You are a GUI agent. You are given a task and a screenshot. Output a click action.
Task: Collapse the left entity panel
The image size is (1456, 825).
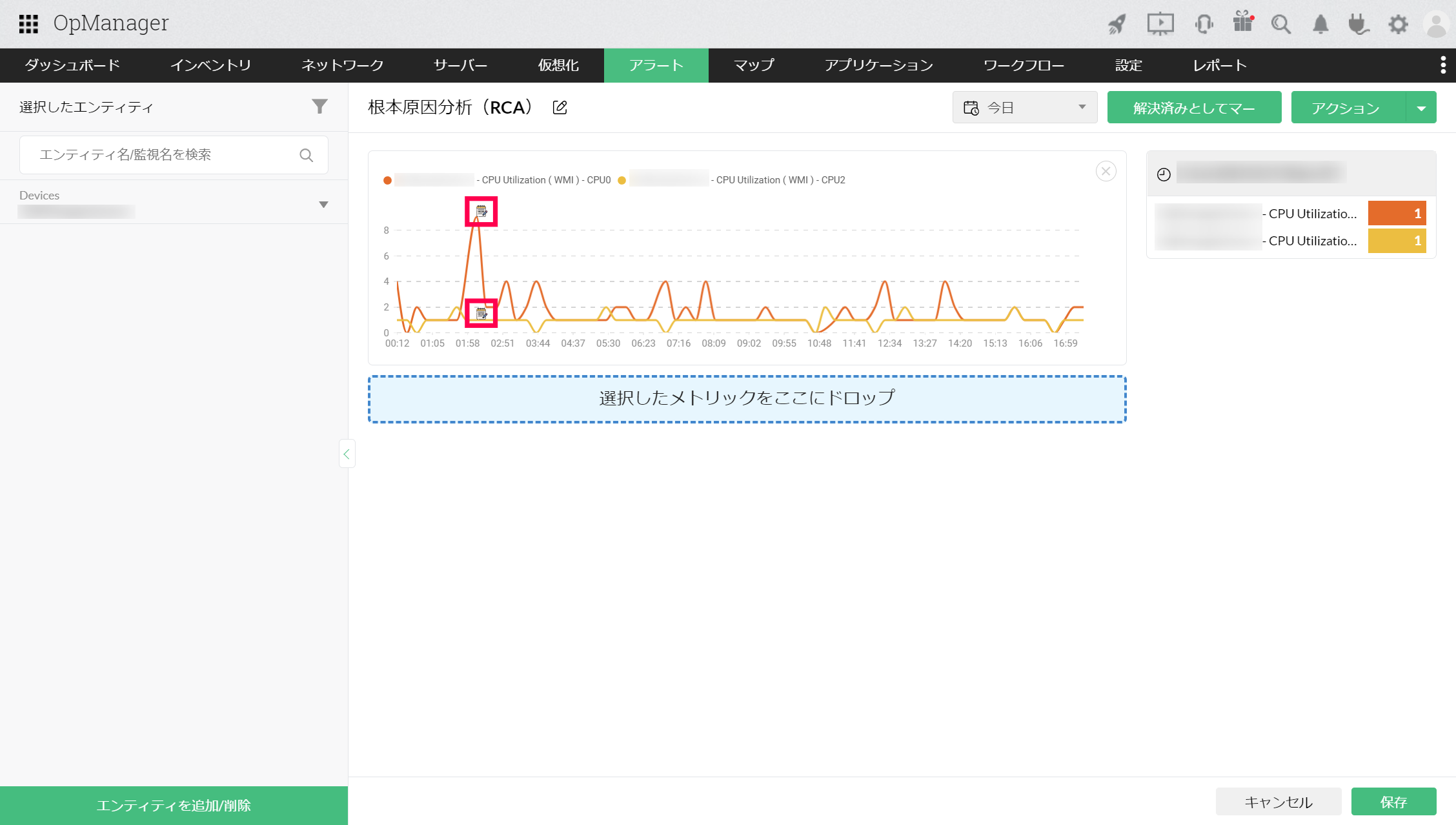pyautogui.click(x=347, y=454)
